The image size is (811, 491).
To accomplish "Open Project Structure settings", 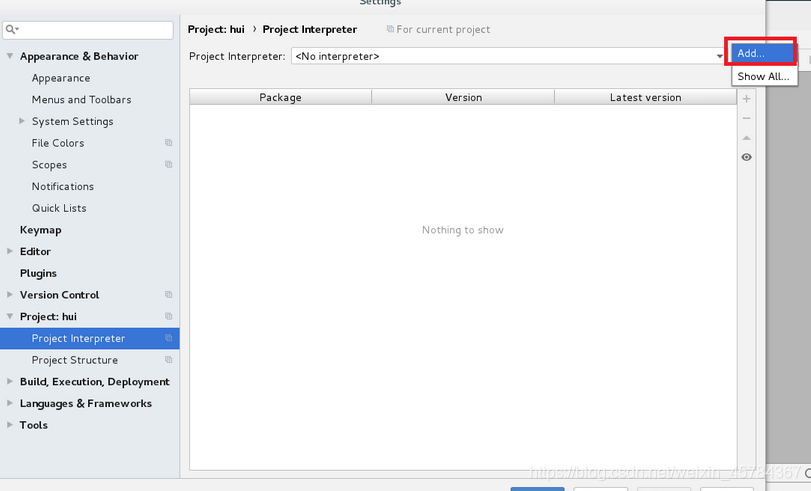I will (x=74, y=360).
